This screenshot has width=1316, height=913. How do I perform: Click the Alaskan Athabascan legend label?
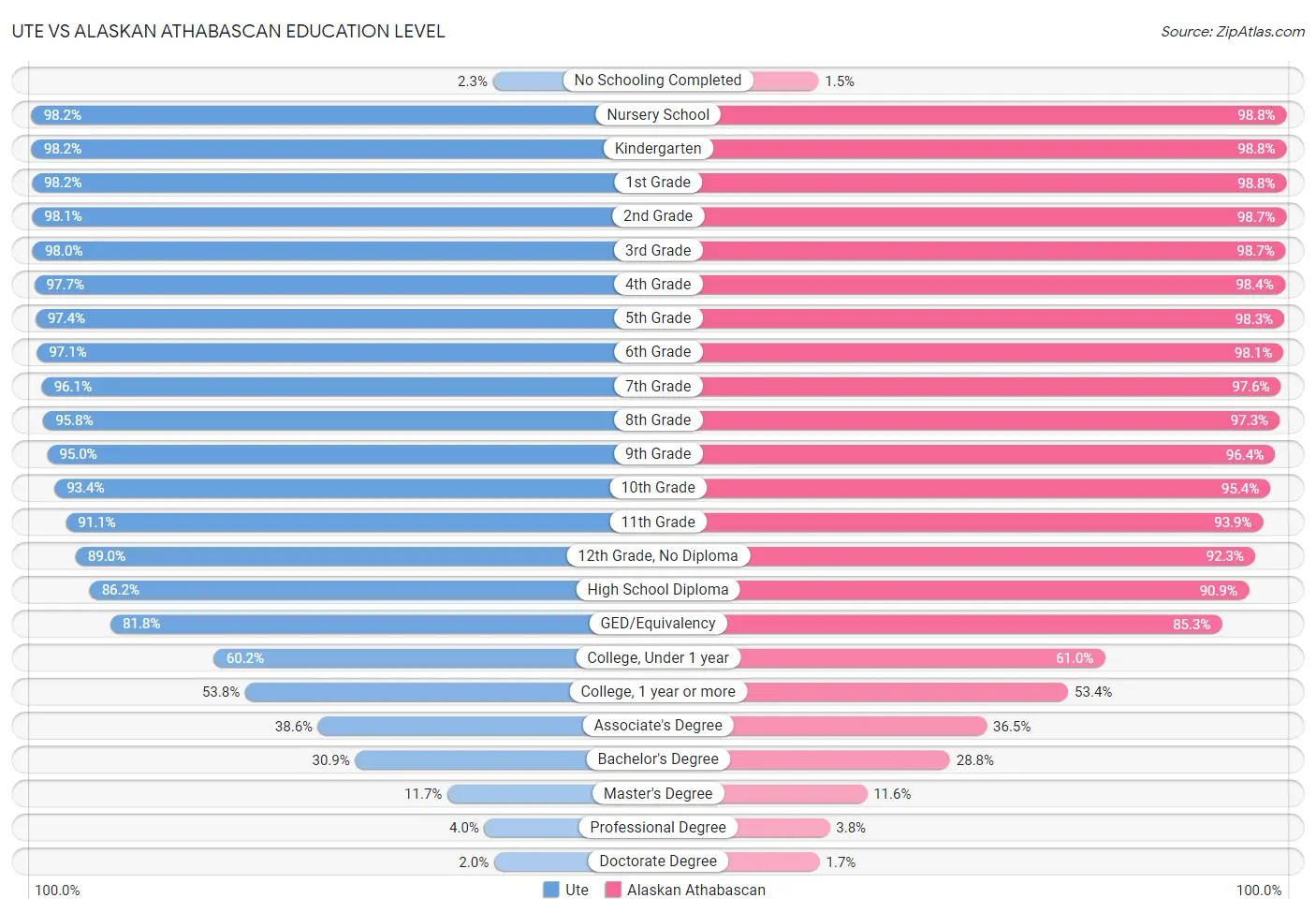(x=696, y=890)
